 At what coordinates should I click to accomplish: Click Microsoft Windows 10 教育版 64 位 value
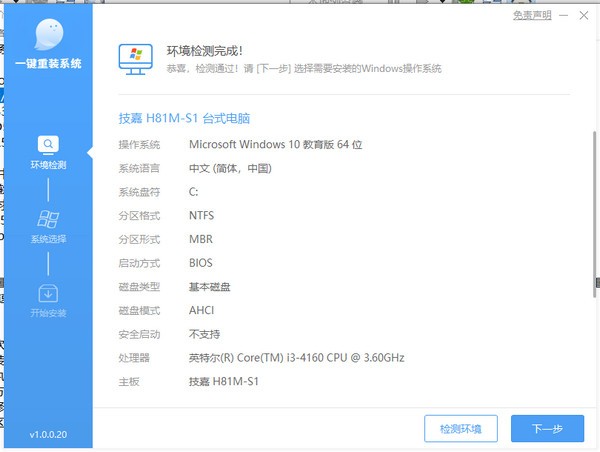(x=276, y=144)
